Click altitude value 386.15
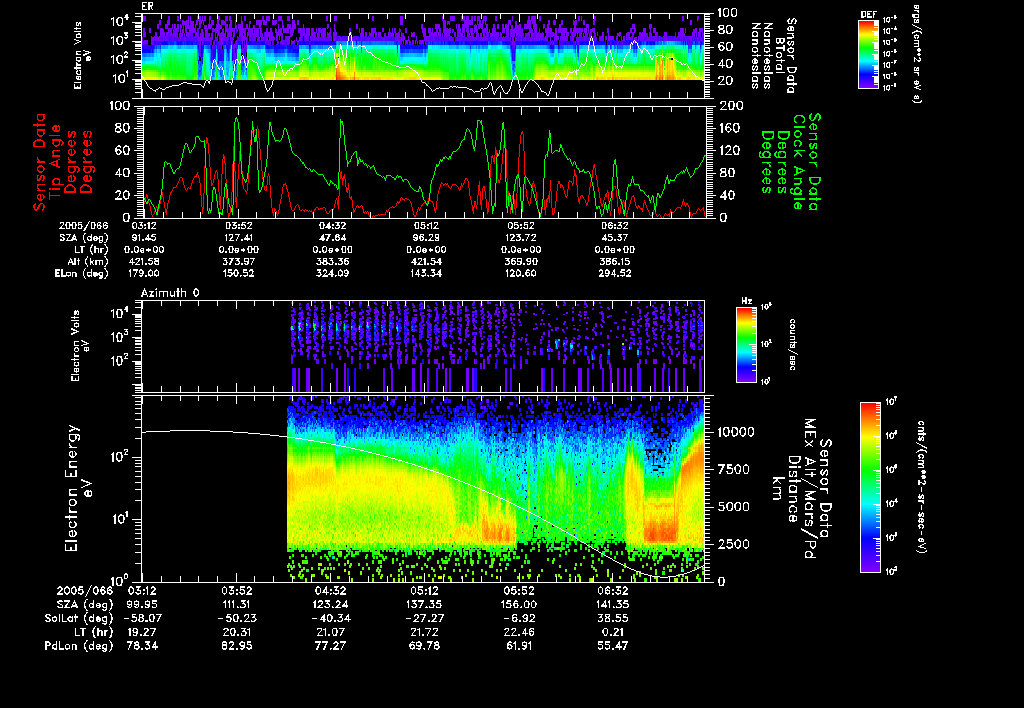Screen dimensions: 1024x708 [615, 262]
